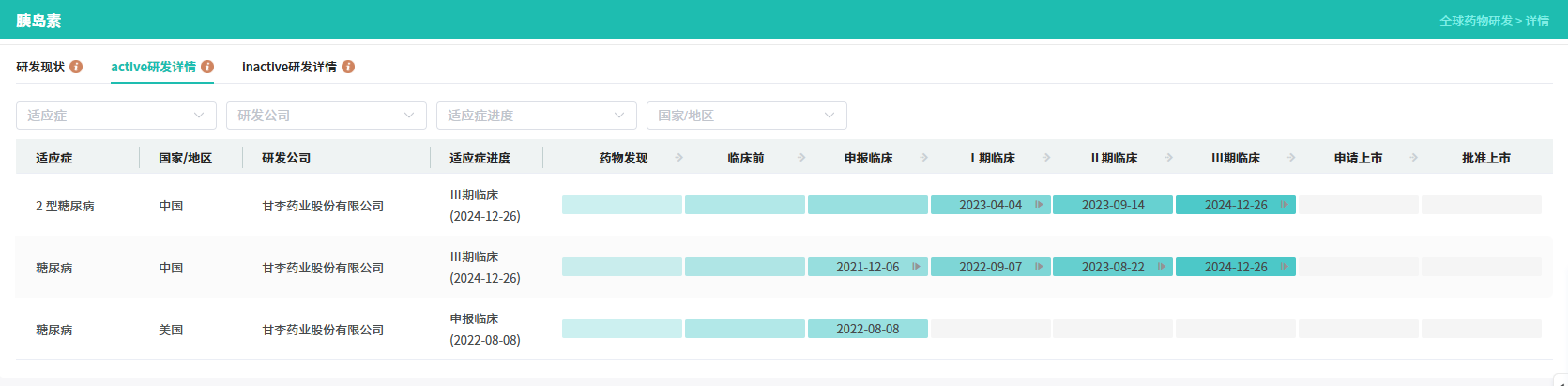Go to 全球药物研发 breadcrumb link

[x=1476, y=21]
